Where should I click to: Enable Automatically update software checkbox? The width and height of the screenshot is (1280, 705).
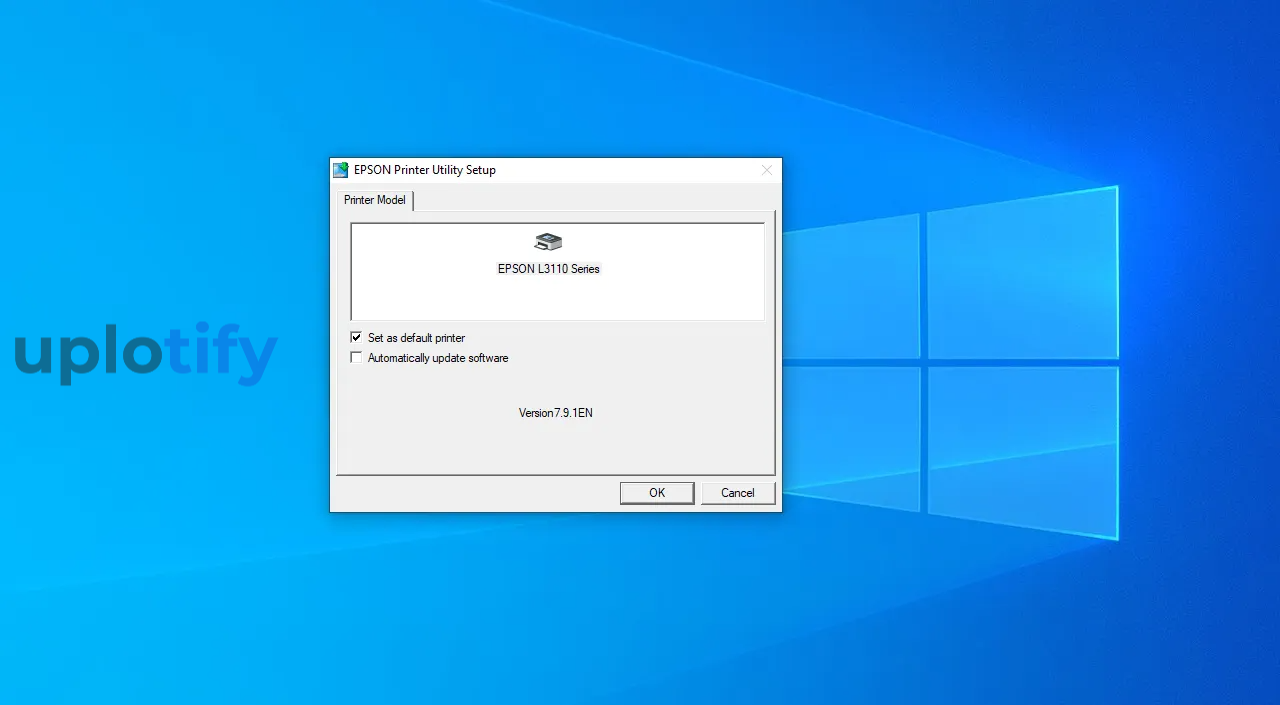tap(356, 358)
